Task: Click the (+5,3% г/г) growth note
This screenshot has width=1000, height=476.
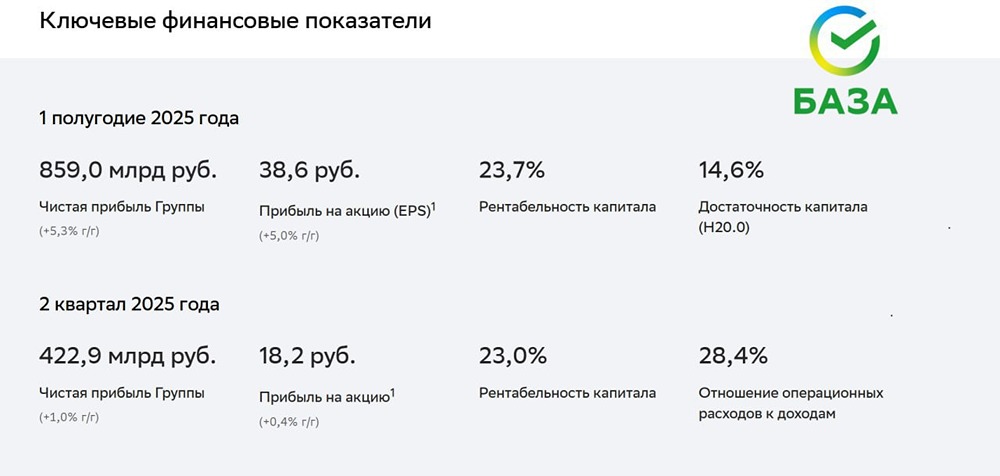Action: [x=70, y=231]
